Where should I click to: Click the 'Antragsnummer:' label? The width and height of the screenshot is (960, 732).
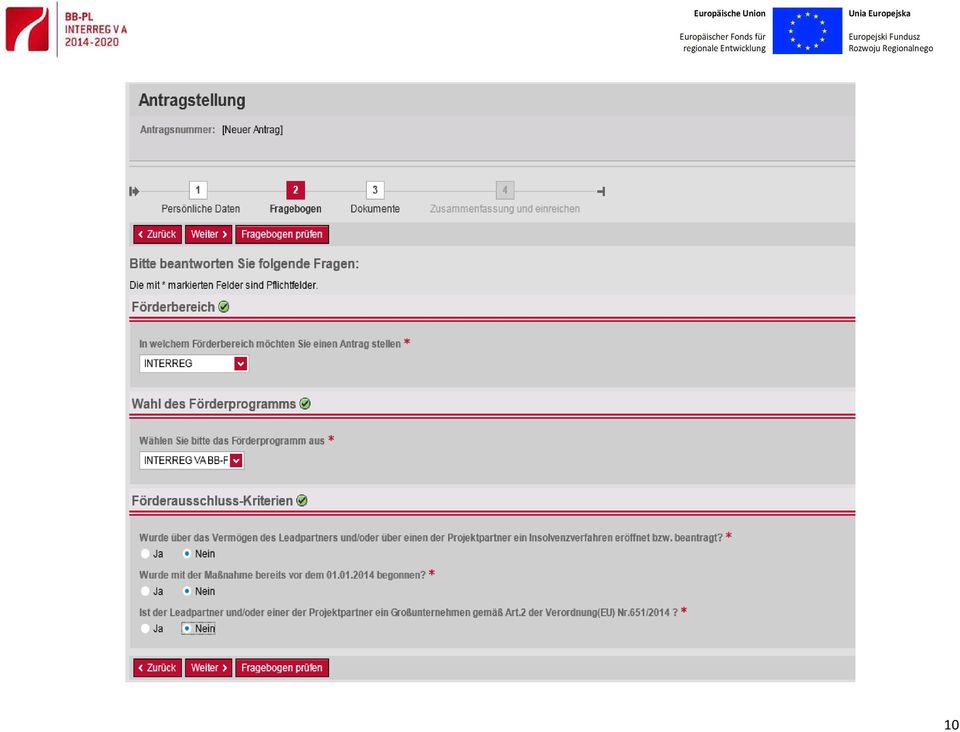coord(178,130)
